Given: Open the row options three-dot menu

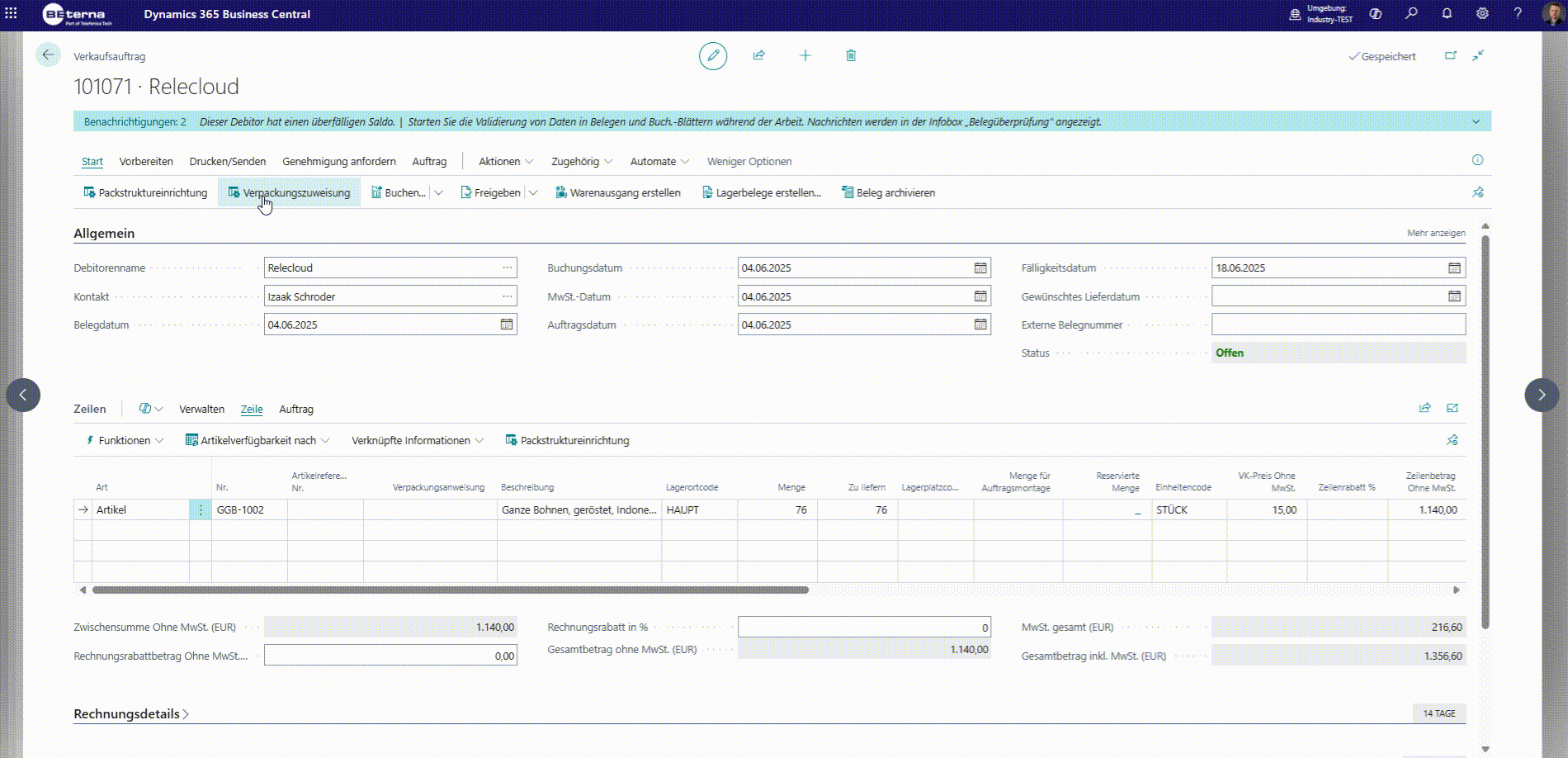Looking at the screenshot, I should pos(201,510).
